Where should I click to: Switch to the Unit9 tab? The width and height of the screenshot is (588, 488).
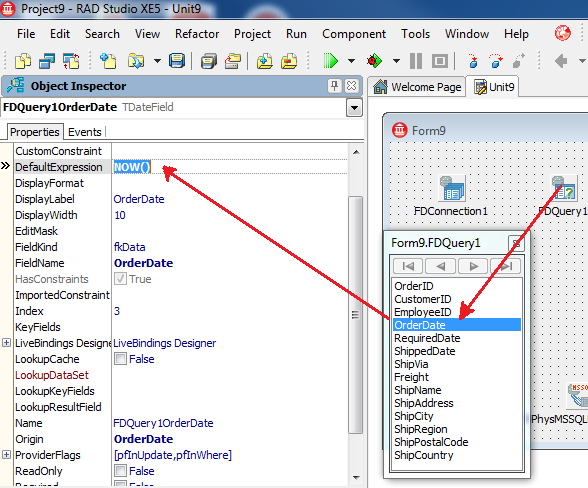494,87
